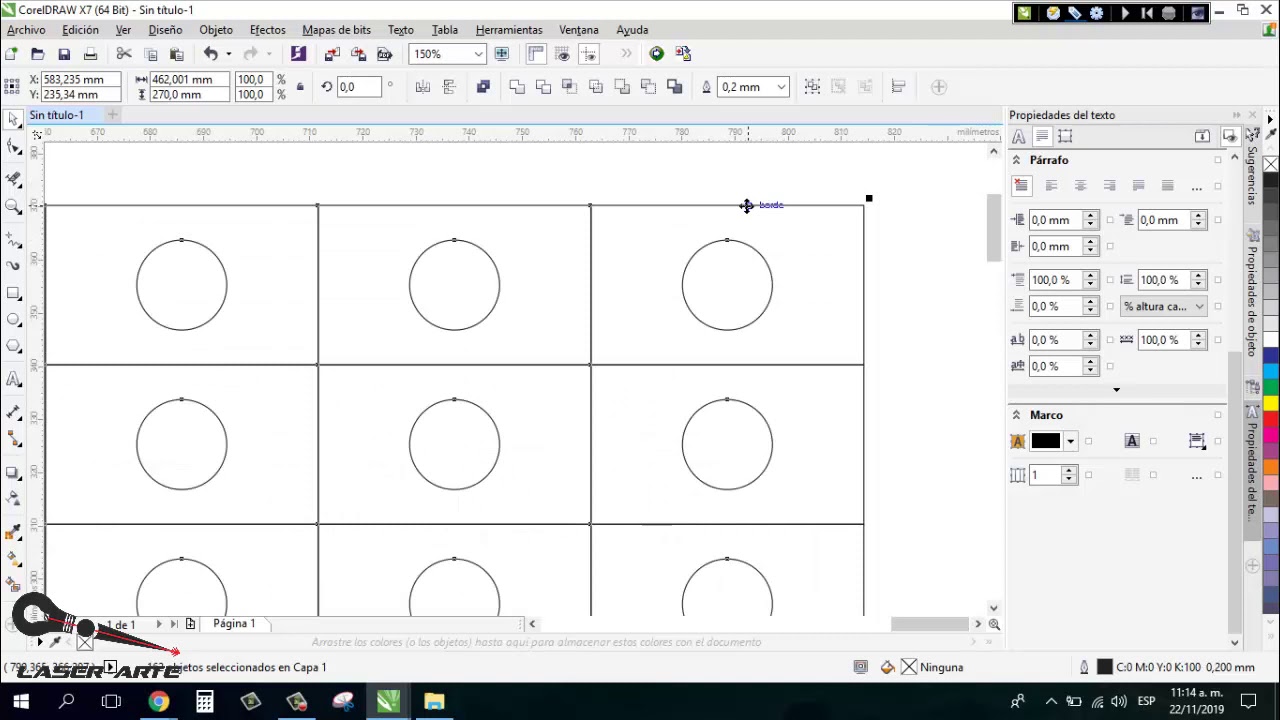
Task: Open the Herramientas menu
Action: coord(509,30)
